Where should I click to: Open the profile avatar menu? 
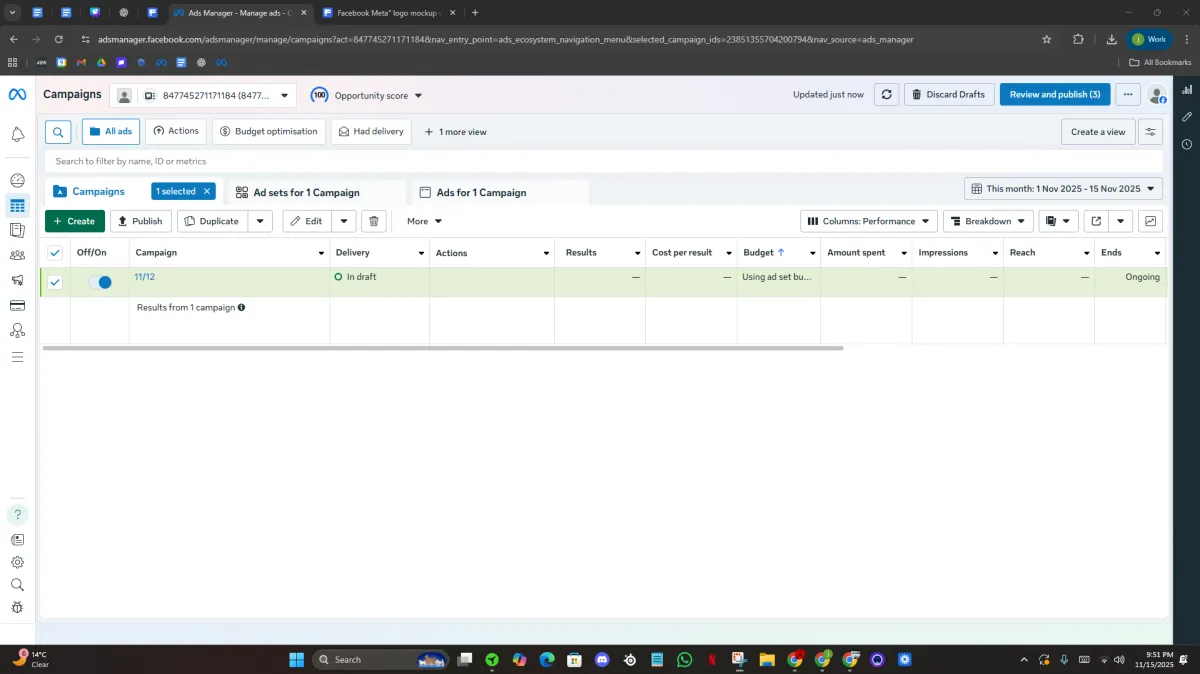(x=1157, y=95)
